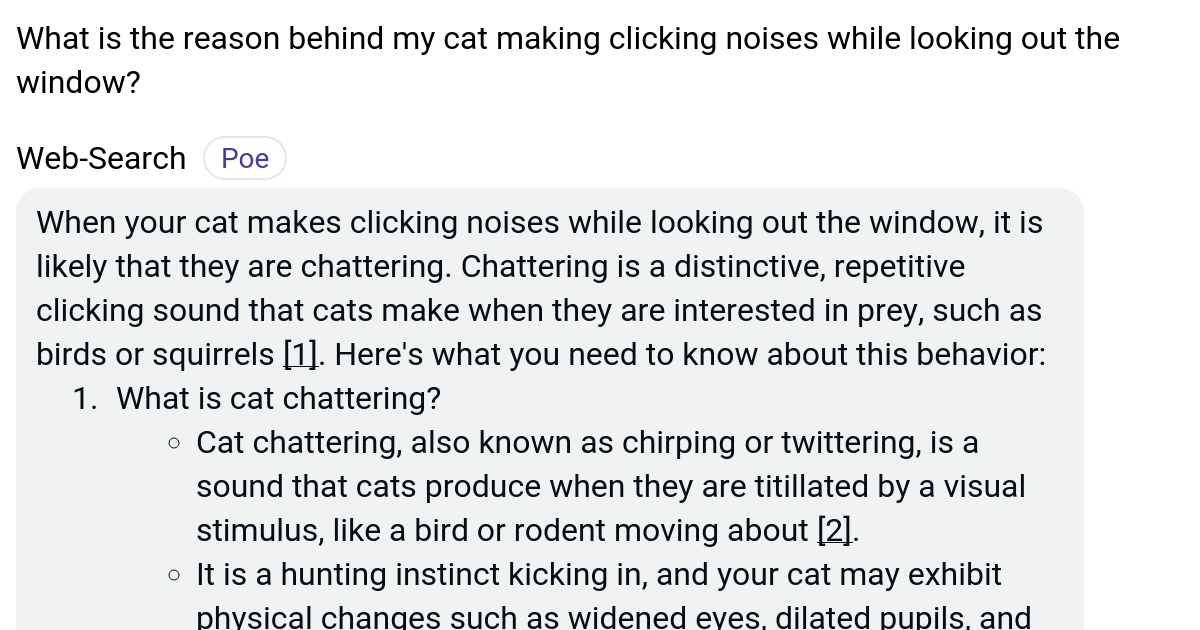This screenshot has height=630, width=1200.
Task: Click the first hollow bullet marker
Action: tap(174, 441)
